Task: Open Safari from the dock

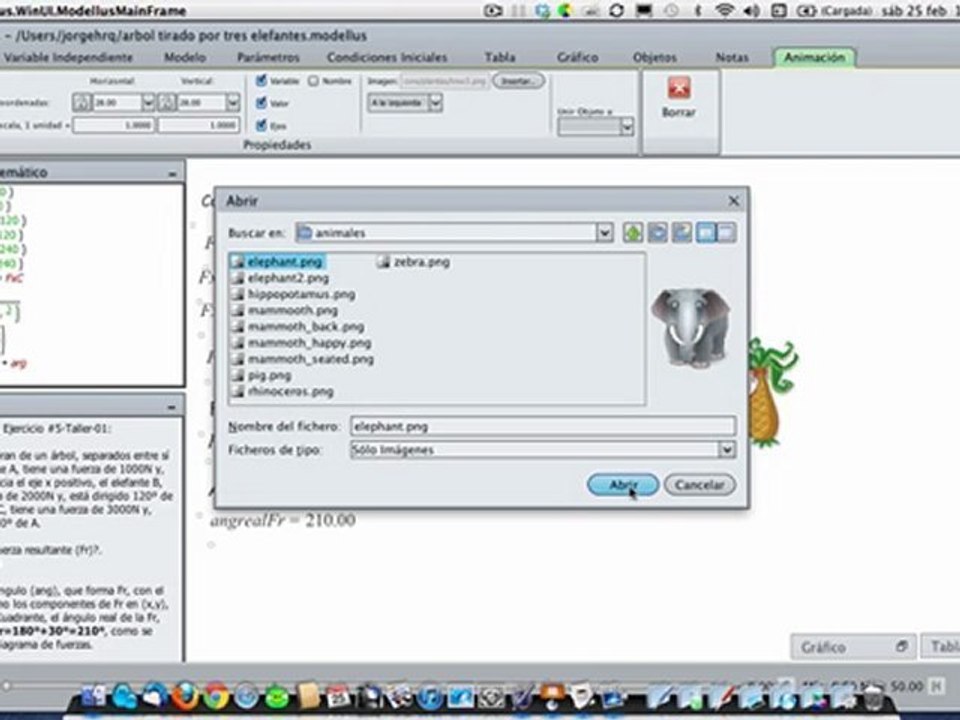Action: pos(246,697)
